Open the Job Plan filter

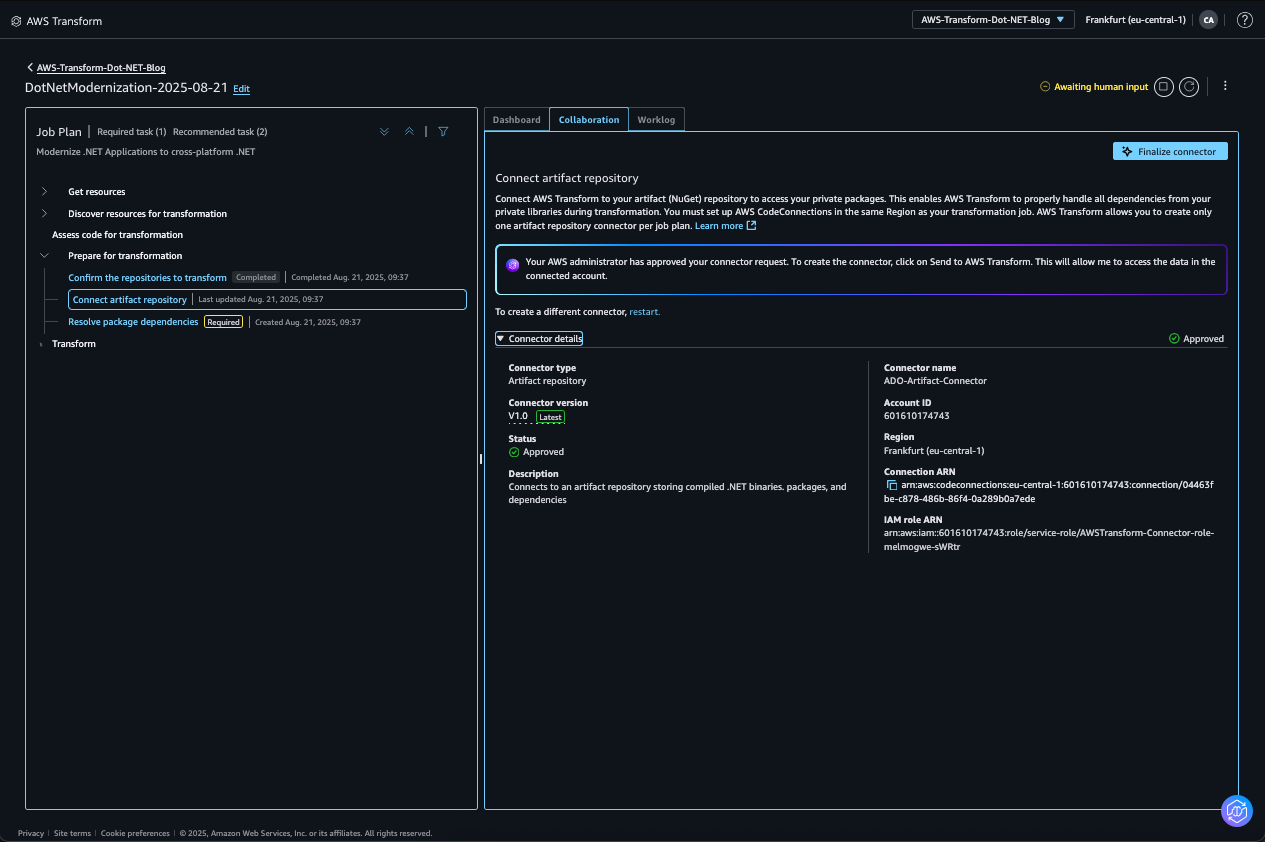tap(443, 131)
